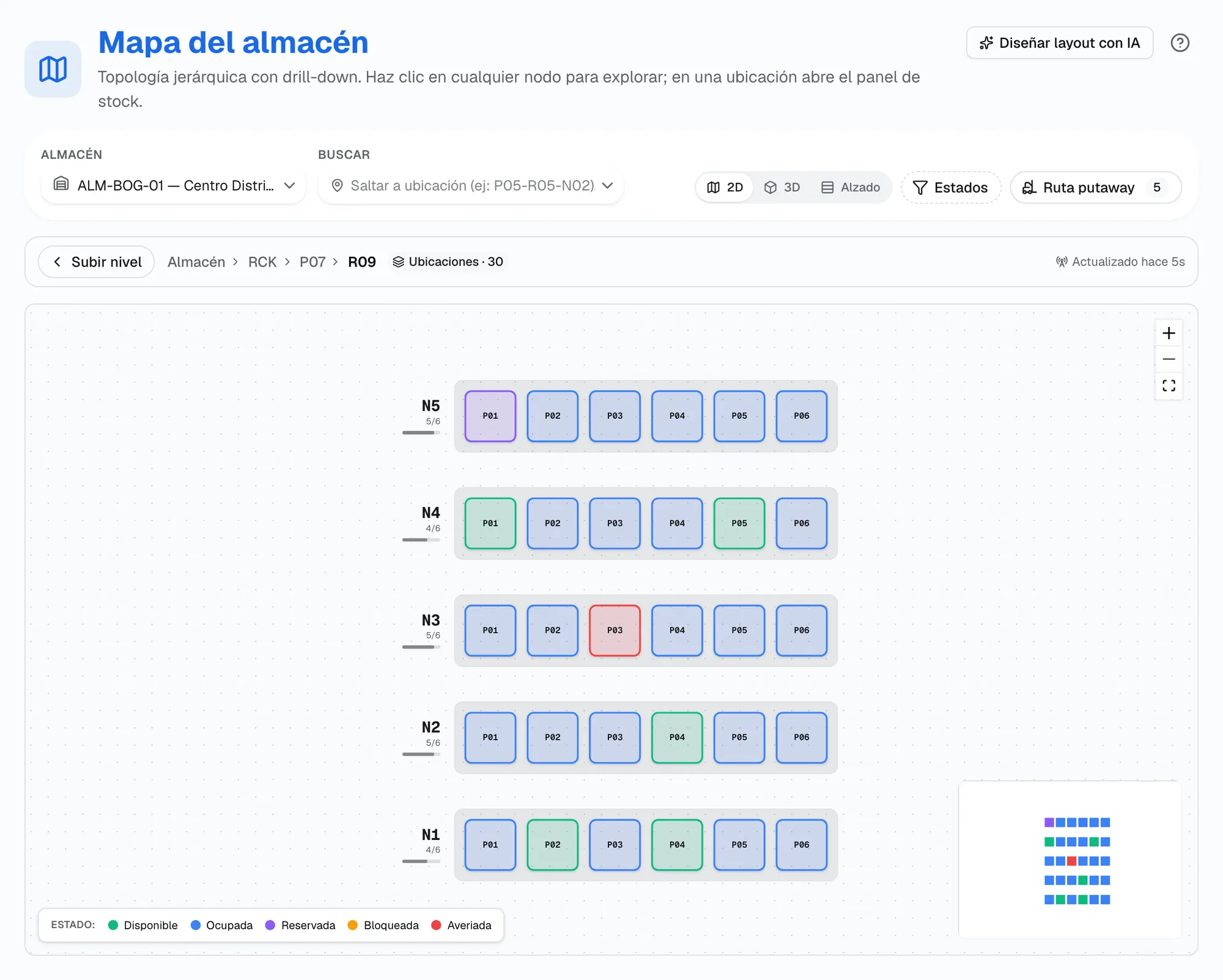Navigate to P07 in the breadcrumb

pyautogui.click(x=312, y=262)
